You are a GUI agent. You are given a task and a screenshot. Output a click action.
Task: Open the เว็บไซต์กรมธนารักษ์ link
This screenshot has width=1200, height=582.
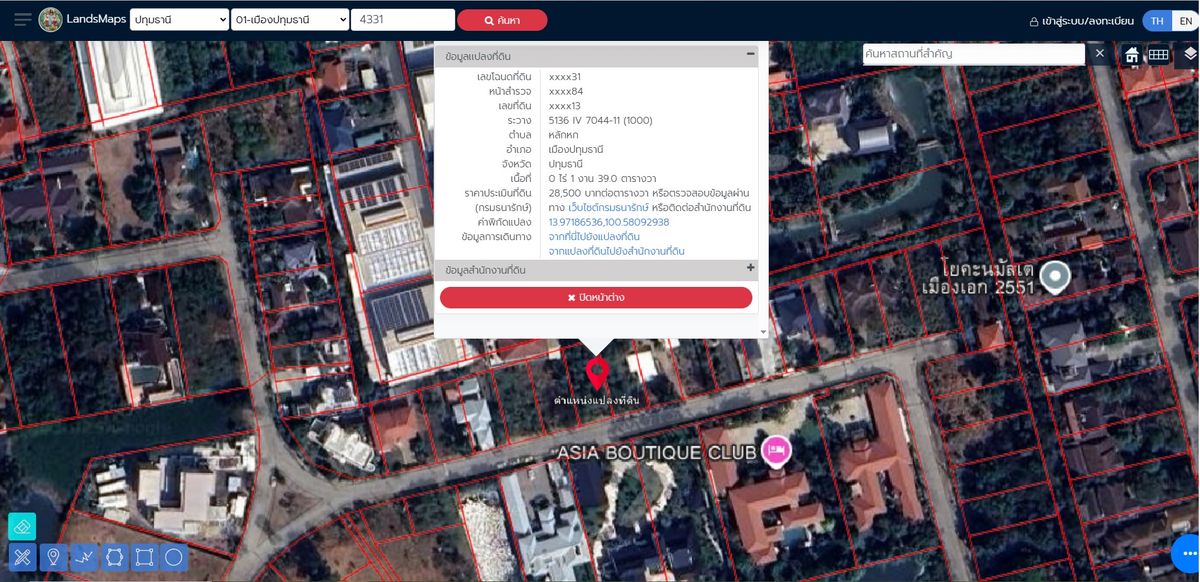(x=608, y=207)
